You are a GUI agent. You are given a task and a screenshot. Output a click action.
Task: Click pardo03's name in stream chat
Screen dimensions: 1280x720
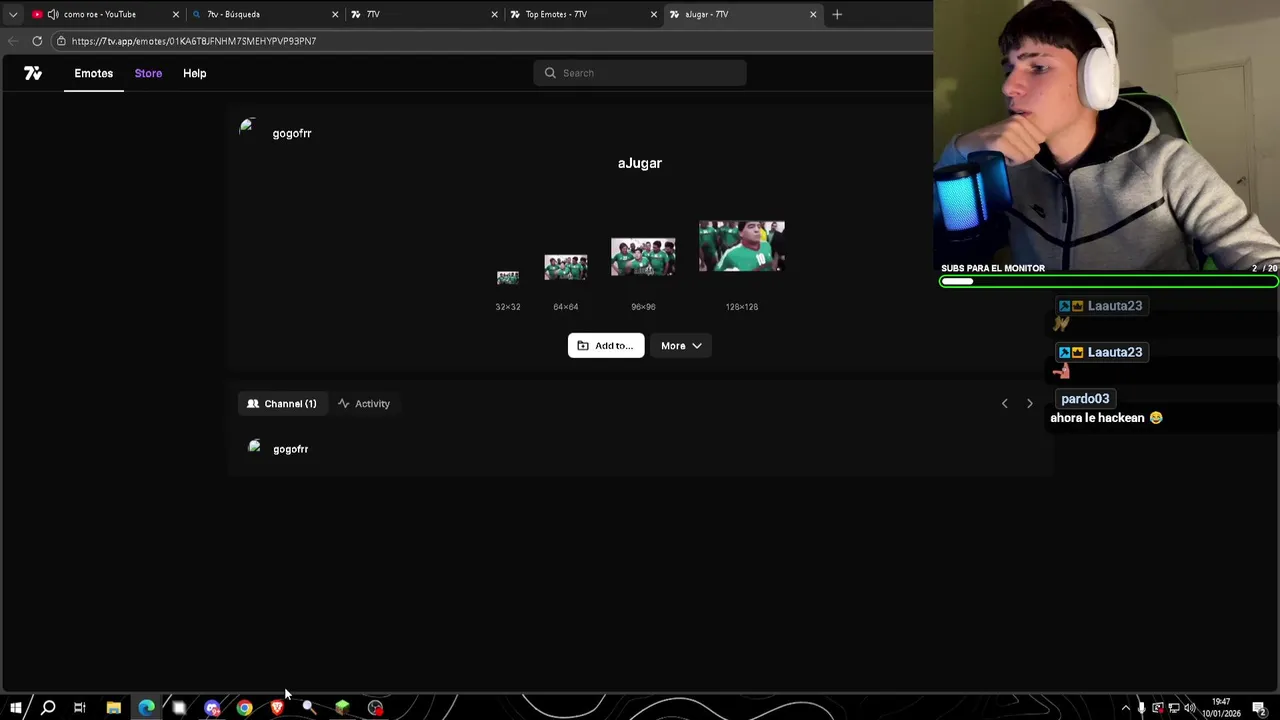pyautogui.click(x=1085, y=399)
